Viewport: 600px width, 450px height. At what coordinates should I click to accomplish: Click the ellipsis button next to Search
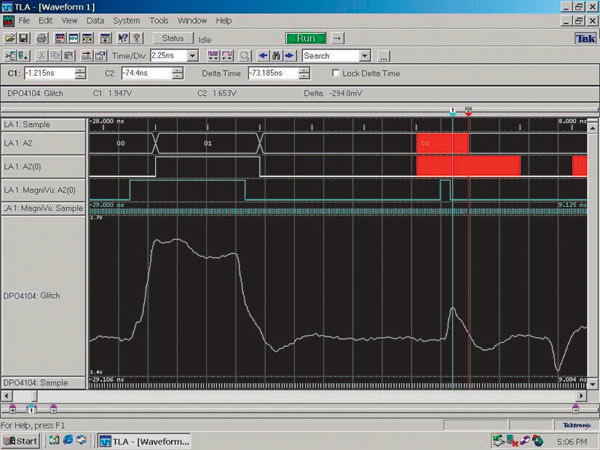coord(383,56)
